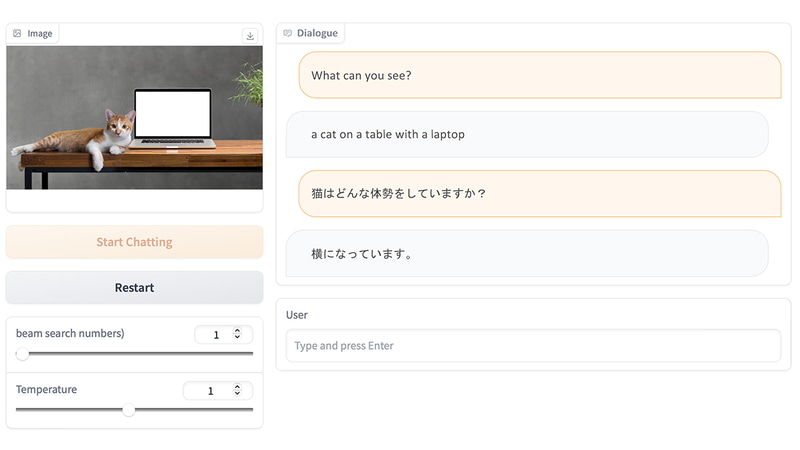Viewport: 800px width, 450px height.
Task: Decrease Temperature value with down arrow
Action: (x=237, y=394)
